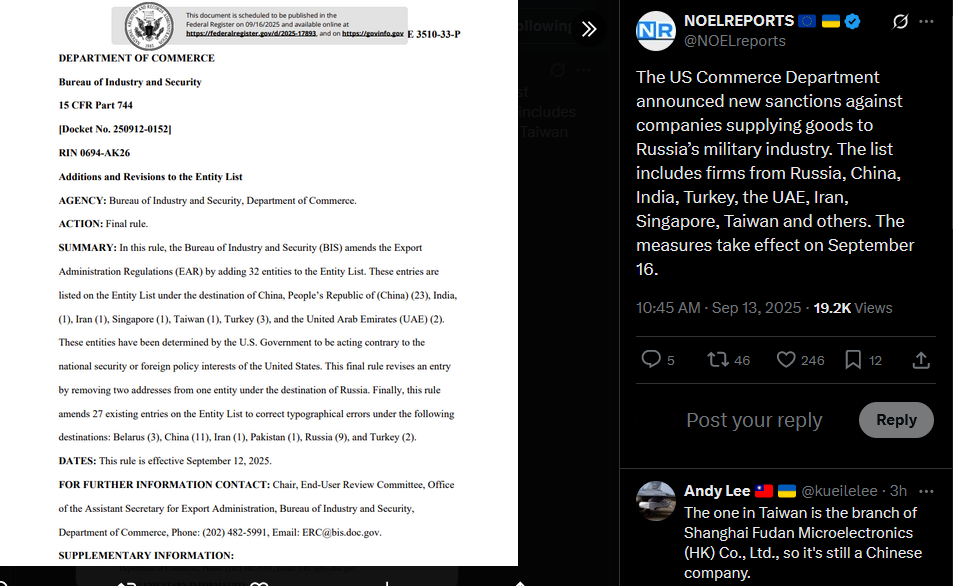Screen dimensions: 953x586
Task: Focus the 'Post your reply' field
Action: [754, 420]
